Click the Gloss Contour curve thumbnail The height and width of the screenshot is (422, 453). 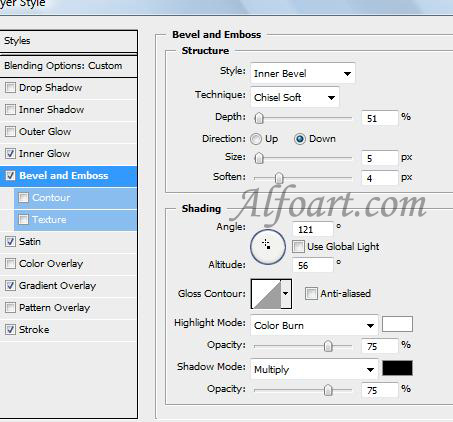(x=266, y=294)
